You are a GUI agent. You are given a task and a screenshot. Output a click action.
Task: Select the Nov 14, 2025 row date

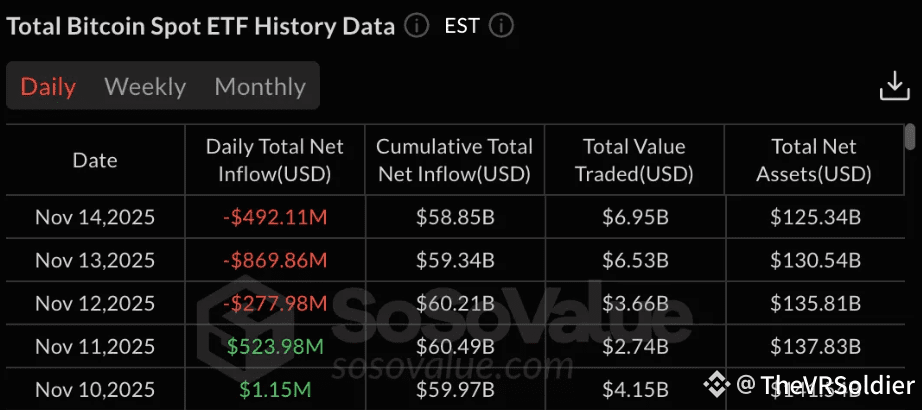(95, 217)
